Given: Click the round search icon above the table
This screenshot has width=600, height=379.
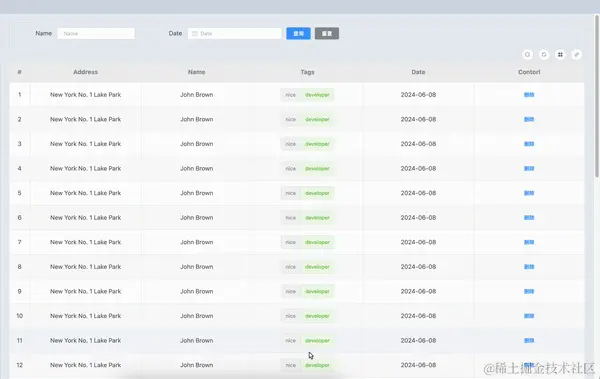Looking at the screenshot, I should pyautogui.click(x=527, y=55).
